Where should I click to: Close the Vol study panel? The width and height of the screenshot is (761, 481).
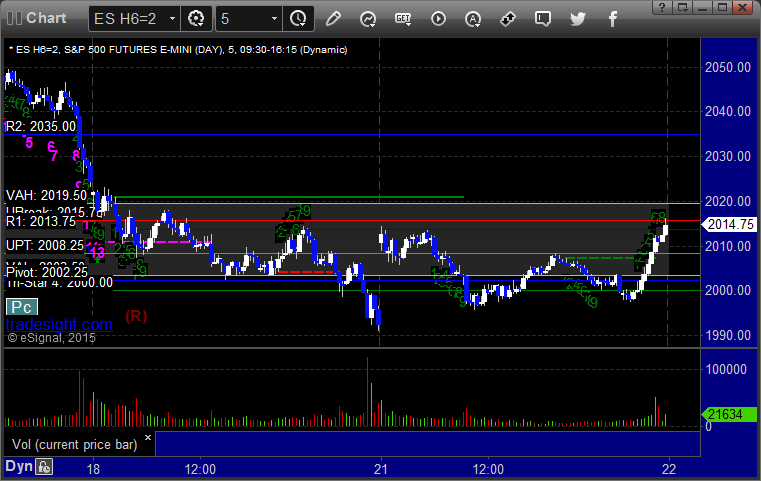[x=147, y=438]
